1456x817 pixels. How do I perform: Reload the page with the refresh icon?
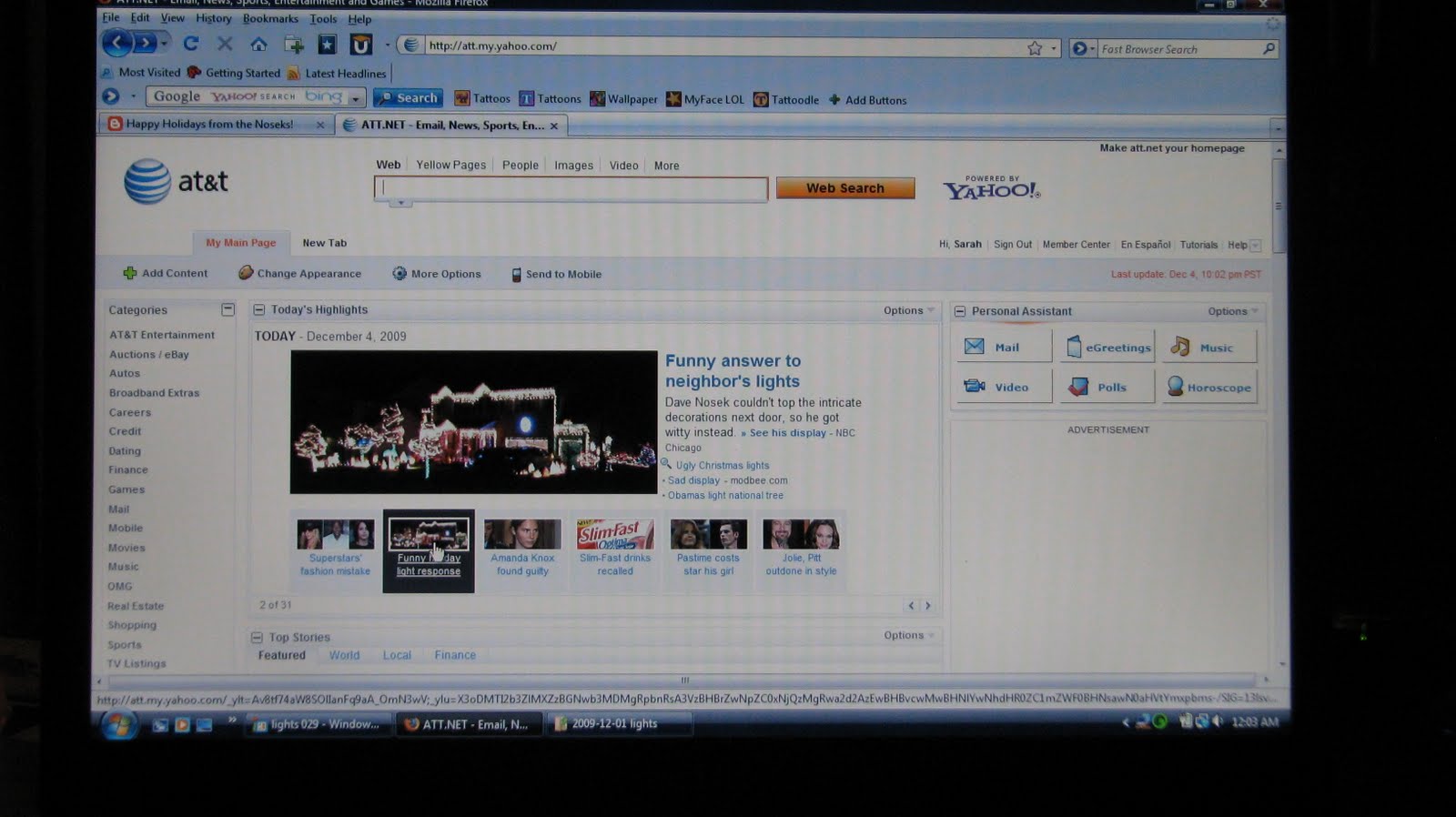(190, 44)
